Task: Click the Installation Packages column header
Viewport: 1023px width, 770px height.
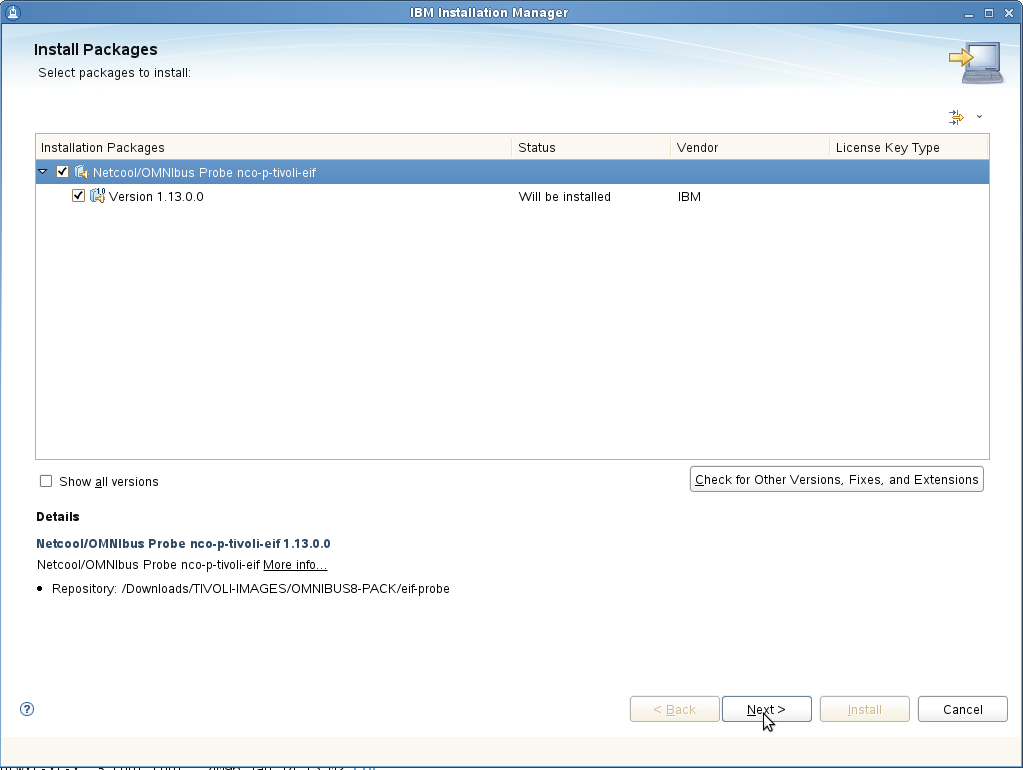Action: click(273, 147)
